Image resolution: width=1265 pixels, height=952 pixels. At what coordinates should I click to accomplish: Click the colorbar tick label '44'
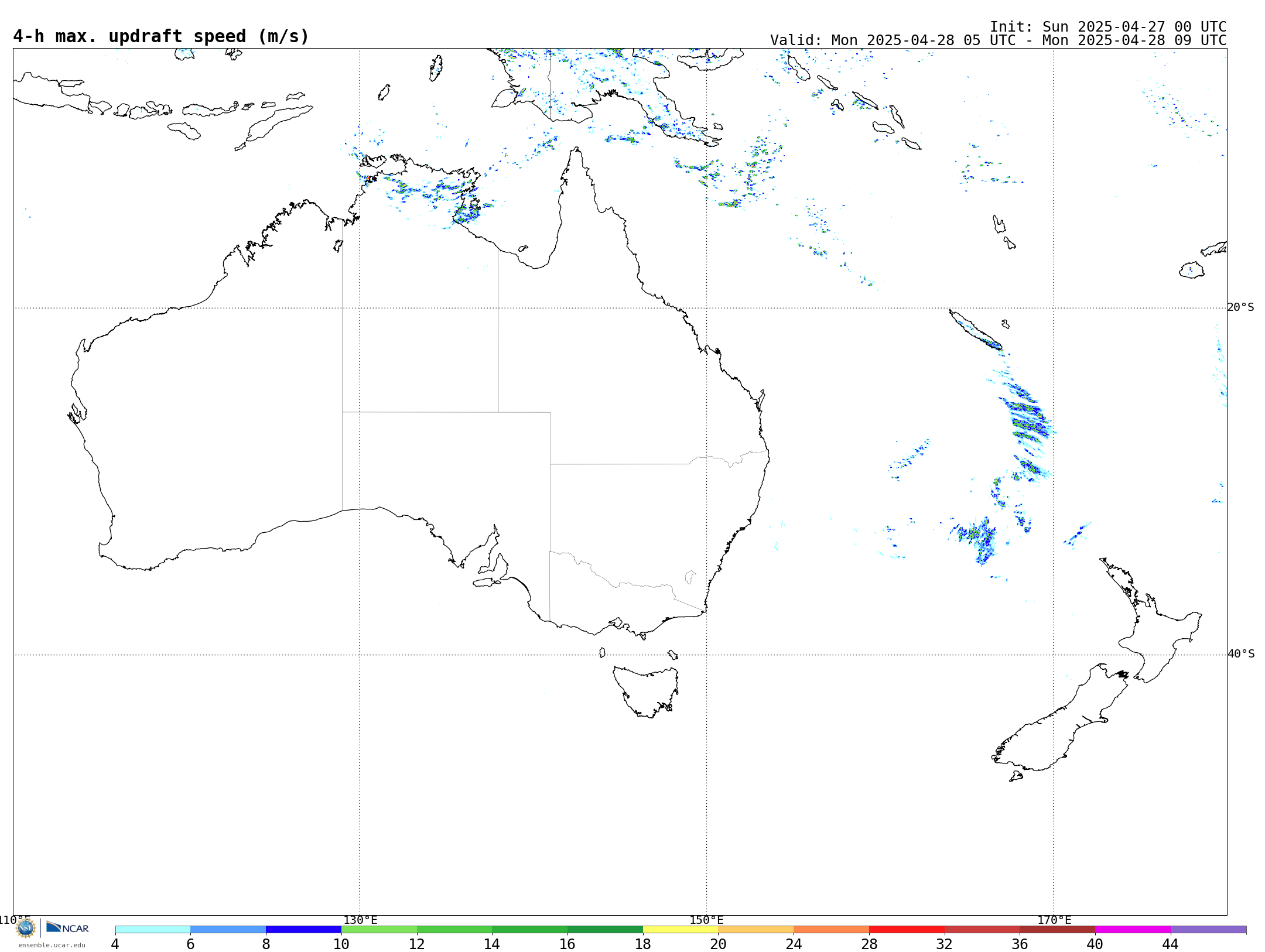pyautogui.click(x=1171, y=944)
